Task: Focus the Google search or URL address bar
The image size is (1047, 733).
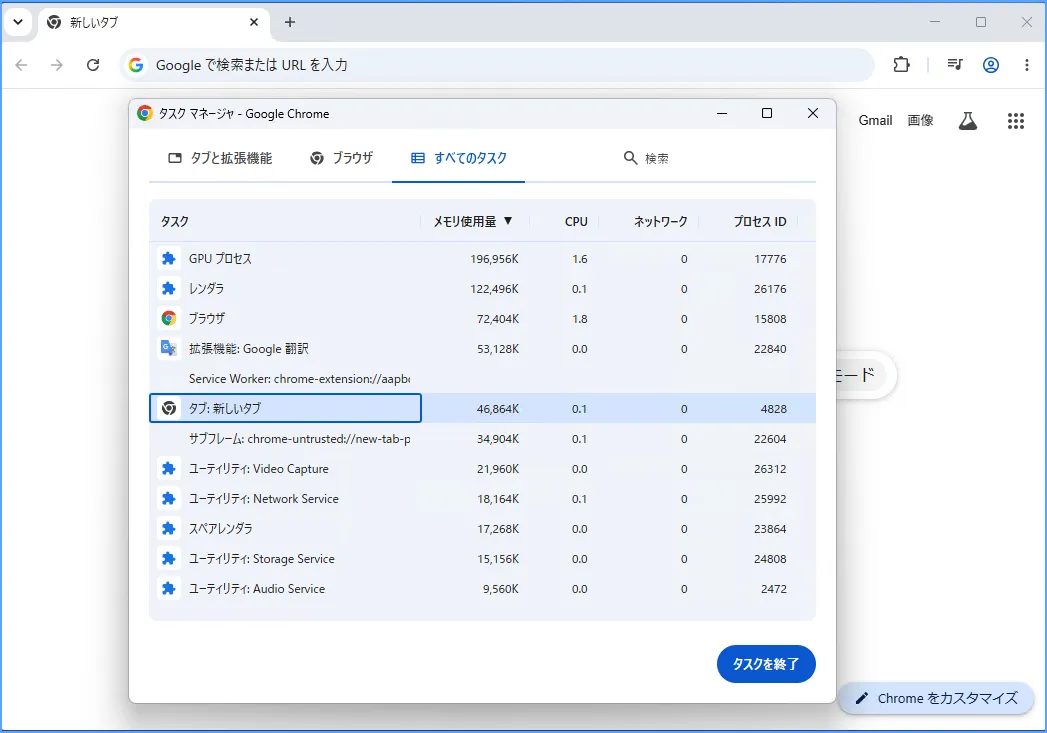Action: [497, 65]
